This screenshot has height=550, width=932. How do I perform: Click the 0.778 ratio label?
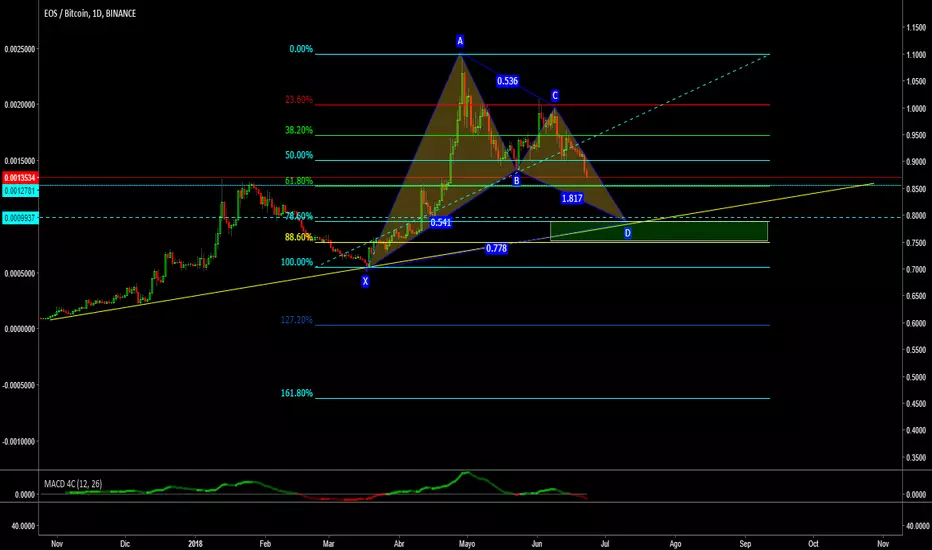click(x=496, y=249)
